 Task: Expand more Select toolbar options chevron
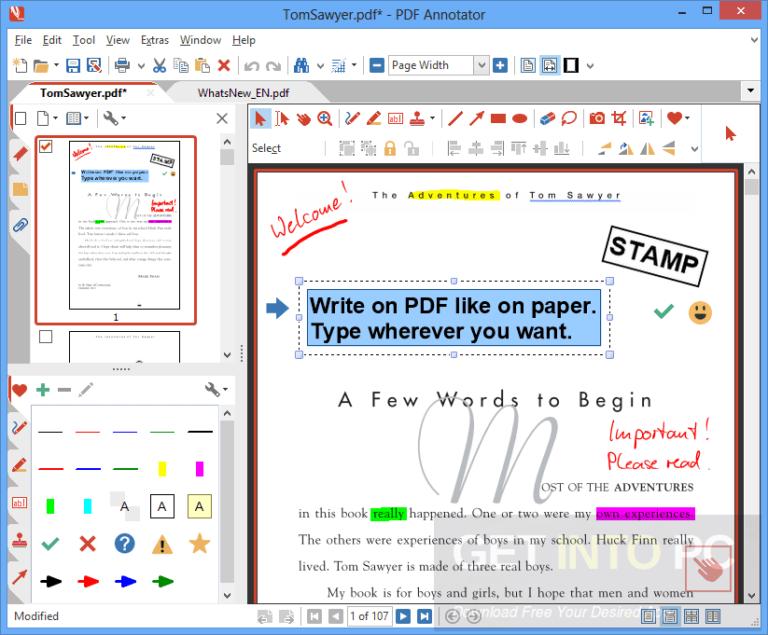[x=695, y=148]
